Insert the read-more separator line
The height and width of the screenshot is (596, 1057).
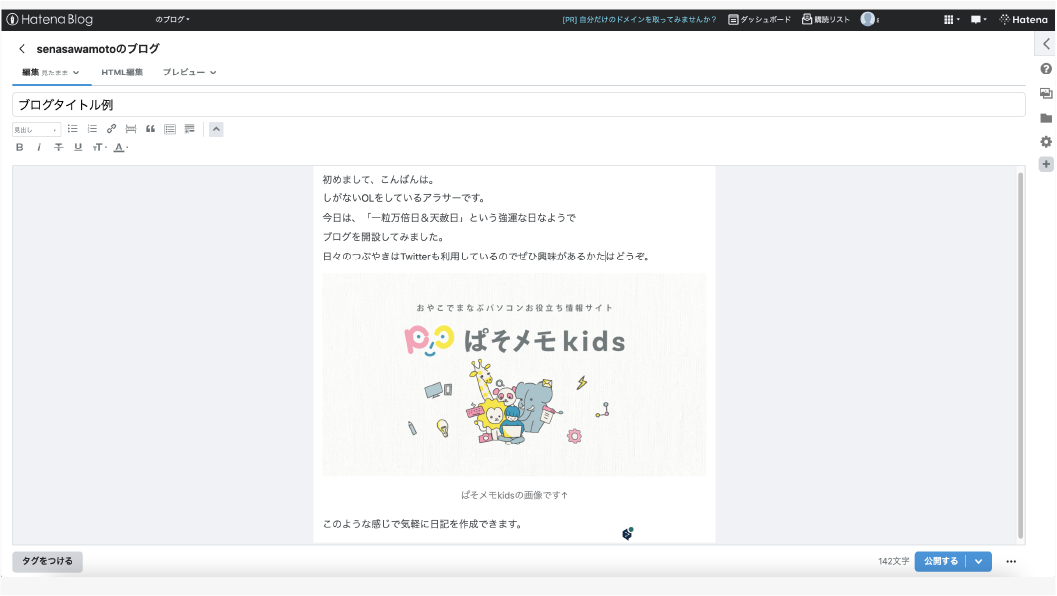coord(131,129)
